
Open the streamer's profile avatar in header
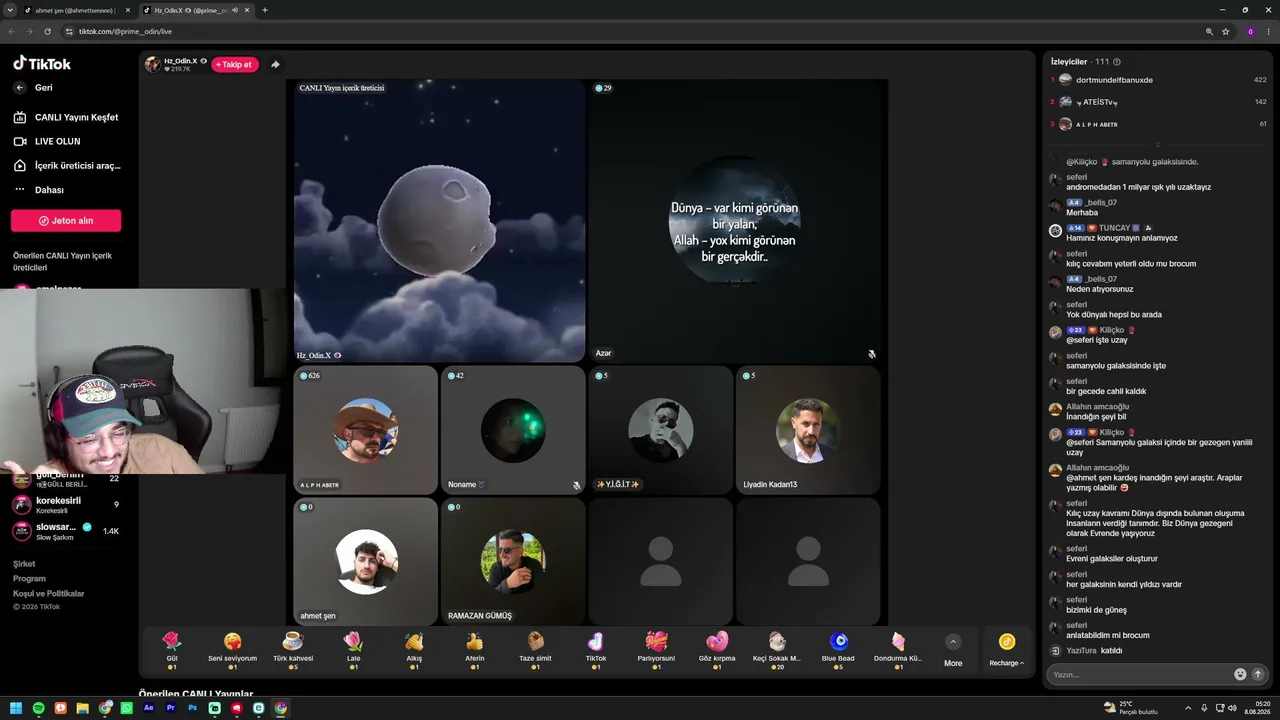coord(152,65)
